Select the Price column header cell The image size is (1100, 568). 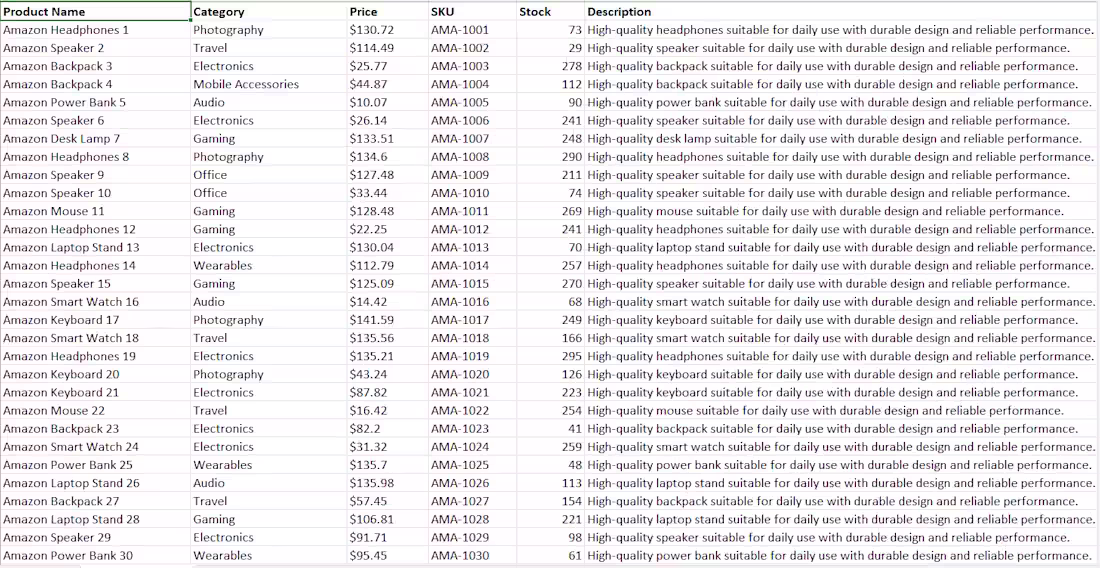(387, 12)
